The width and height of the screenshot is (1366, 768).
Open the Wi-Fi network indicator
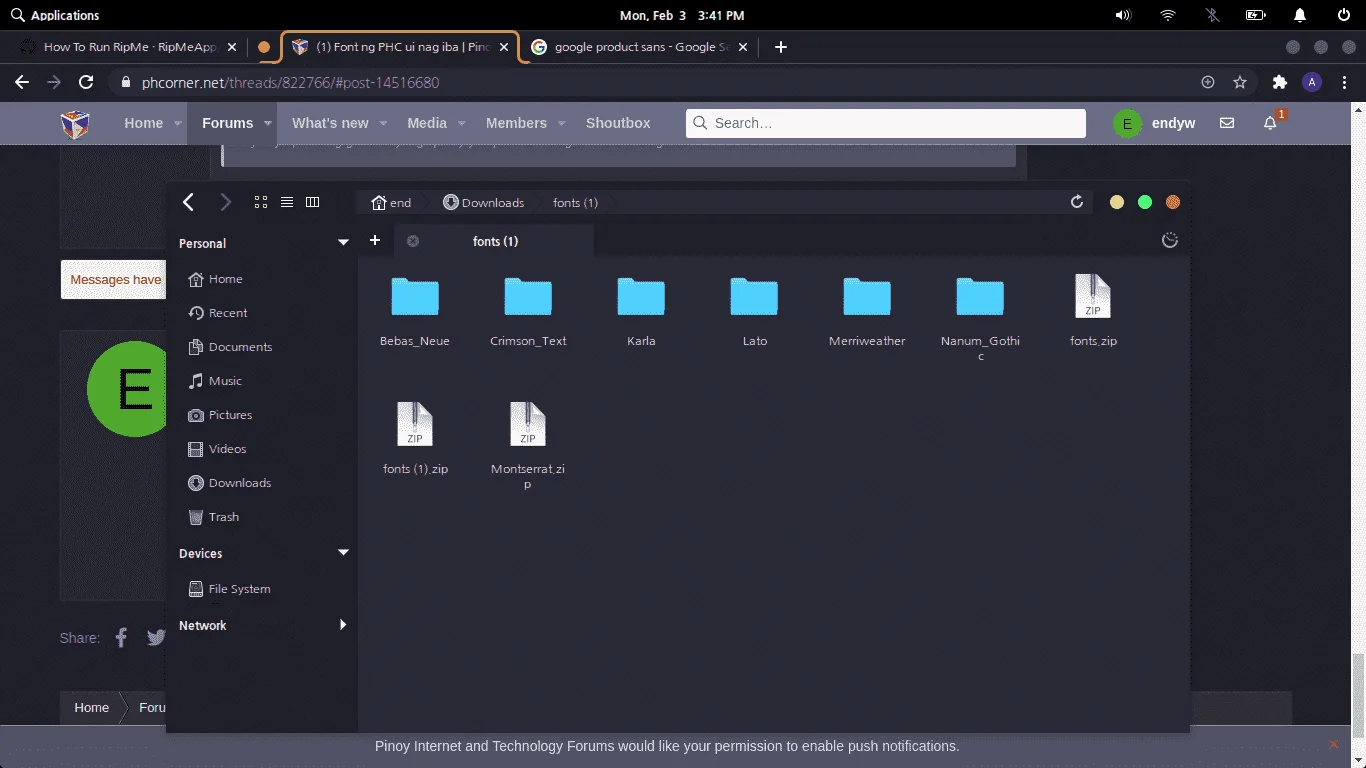[1168, 15]
